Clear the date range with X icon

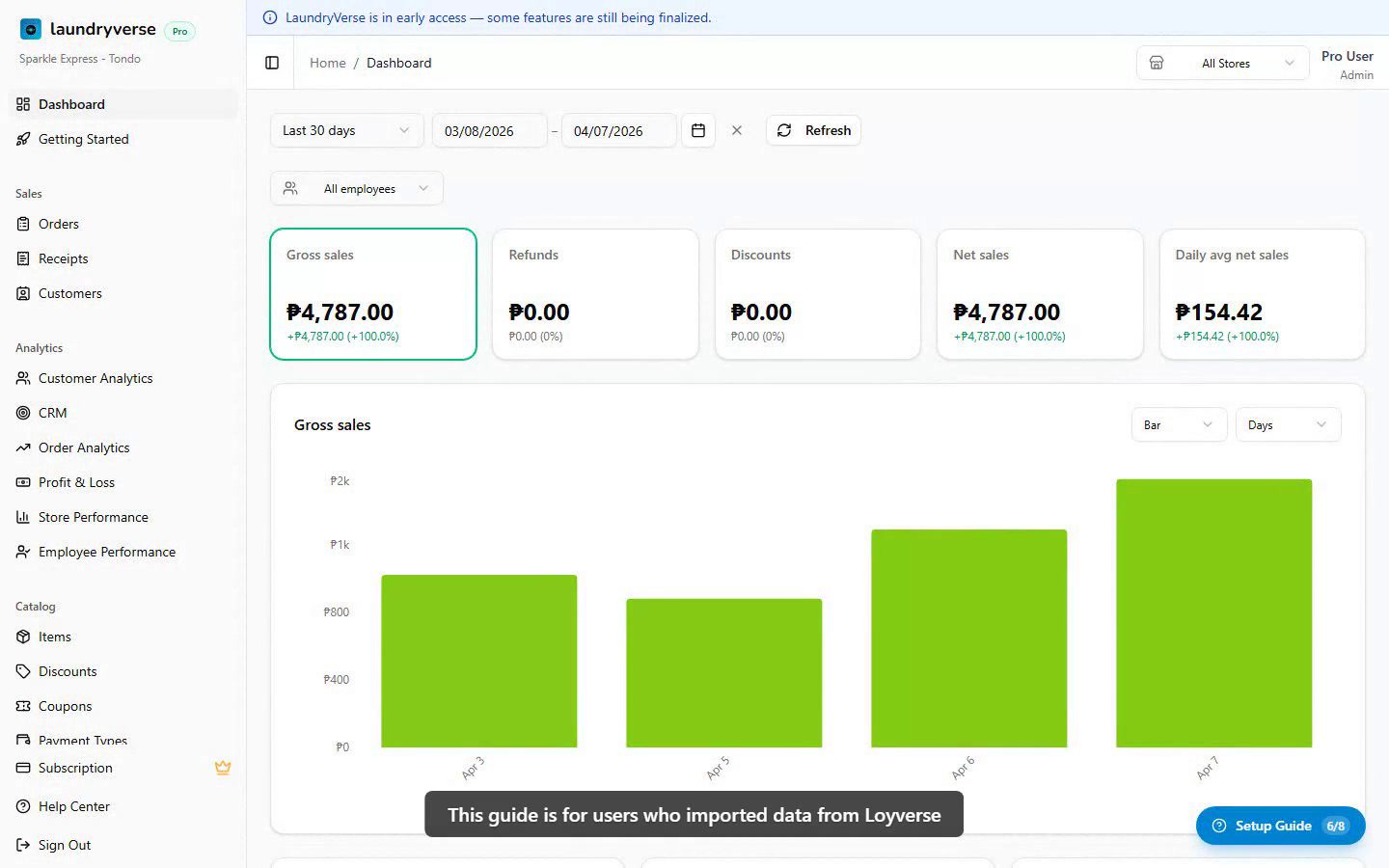[x=737, y=130]
